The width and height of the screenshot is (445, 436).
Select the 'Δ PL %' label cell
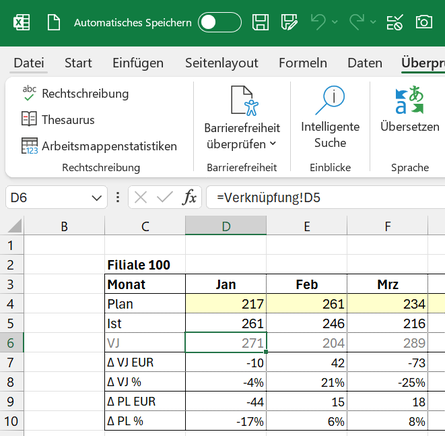pyautogui.click(x=145, y=421)
